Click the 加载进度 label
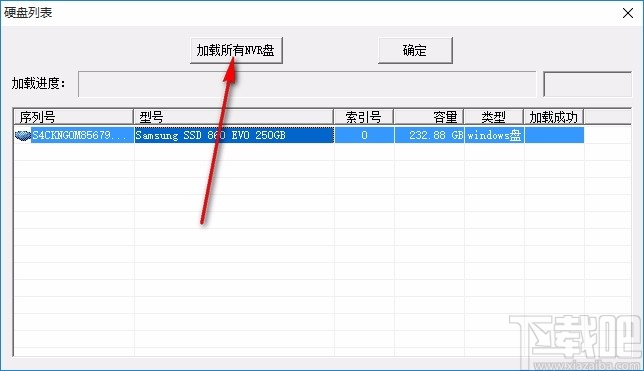The height and width of the screenshot is (371, 644). coord(39,83)
